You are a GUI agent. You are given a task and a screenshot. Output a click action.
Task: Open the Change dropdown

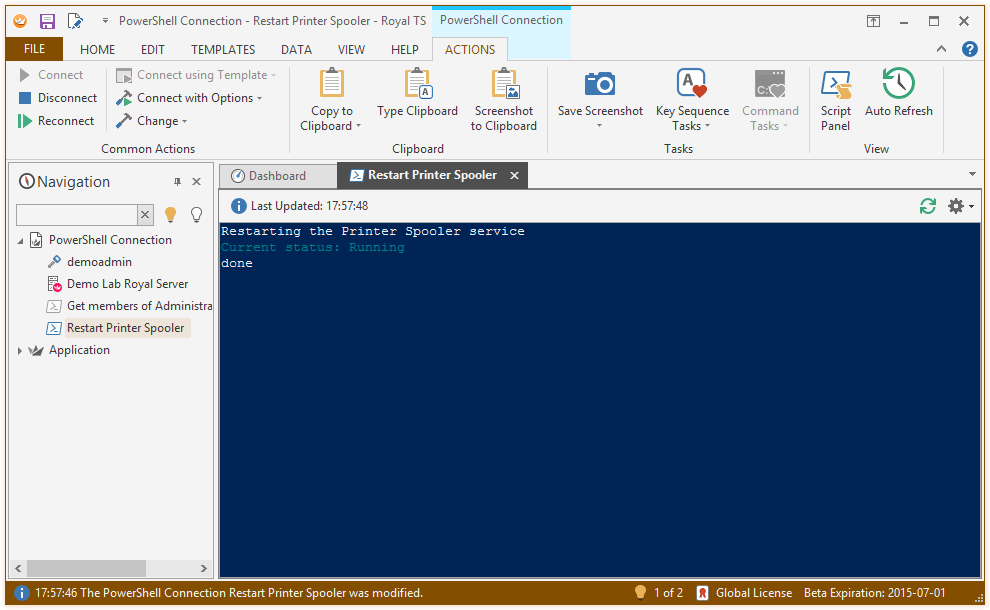coord(152,121)
